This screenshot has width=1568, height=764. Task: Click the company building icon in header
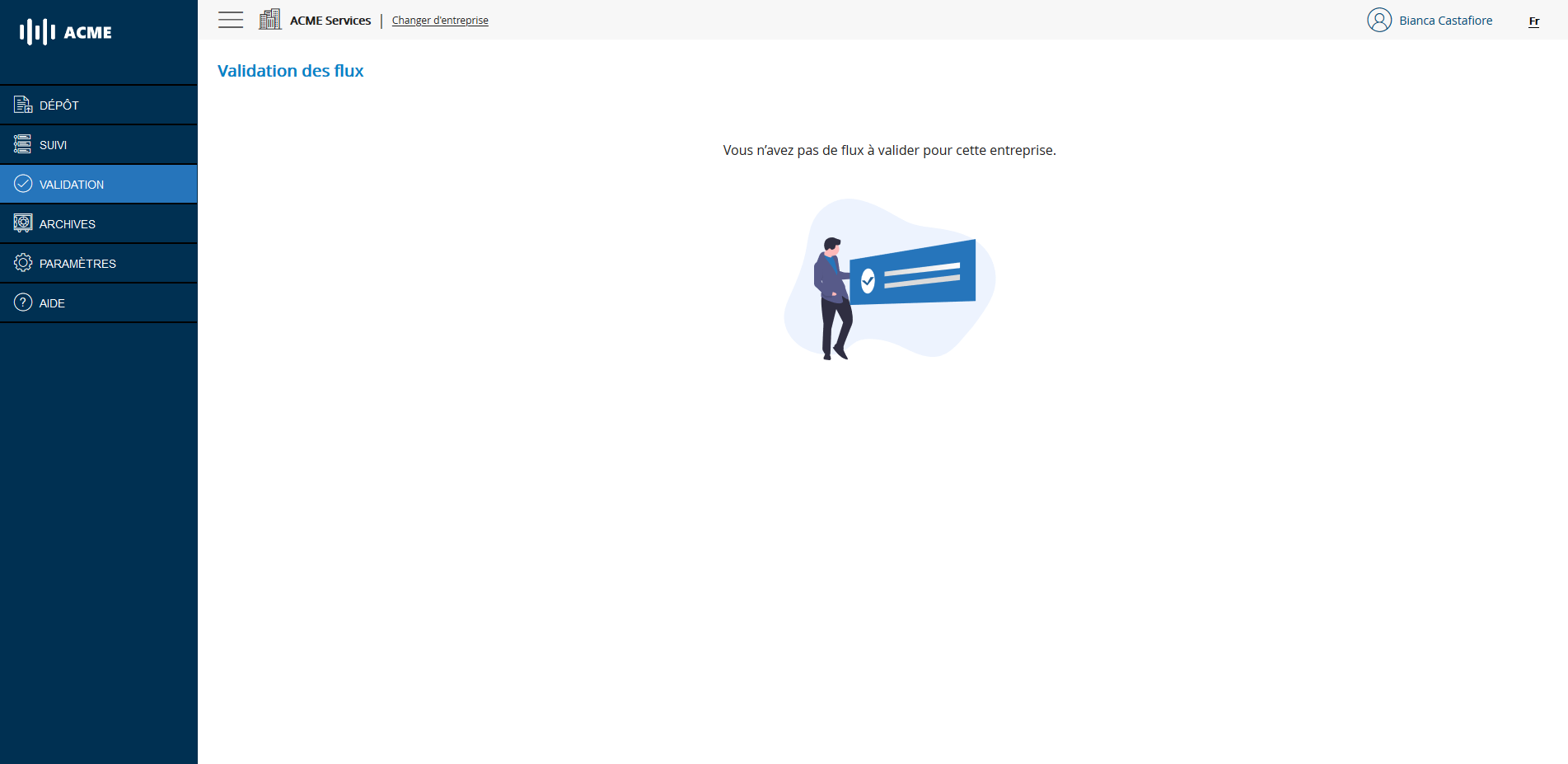point(269,20)
